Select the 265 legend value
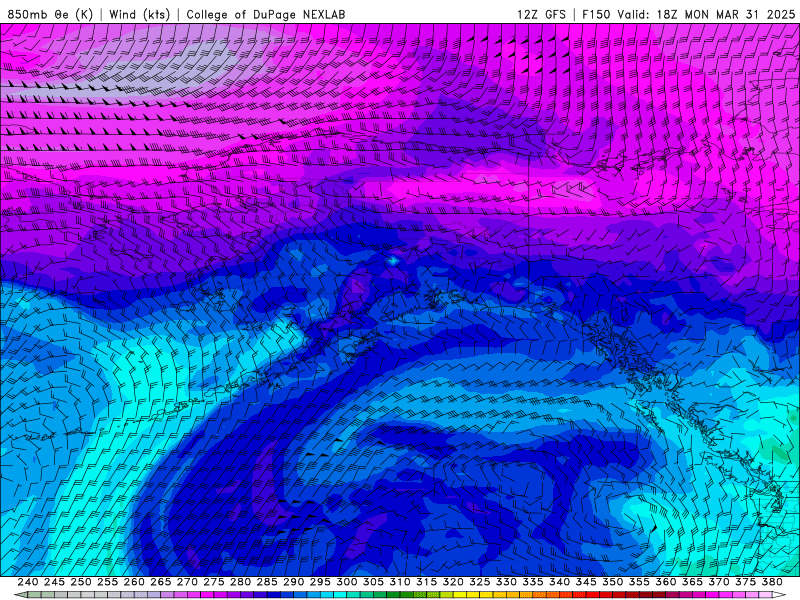800x600 pixels. pyautogui.click(x=161, y=582)
